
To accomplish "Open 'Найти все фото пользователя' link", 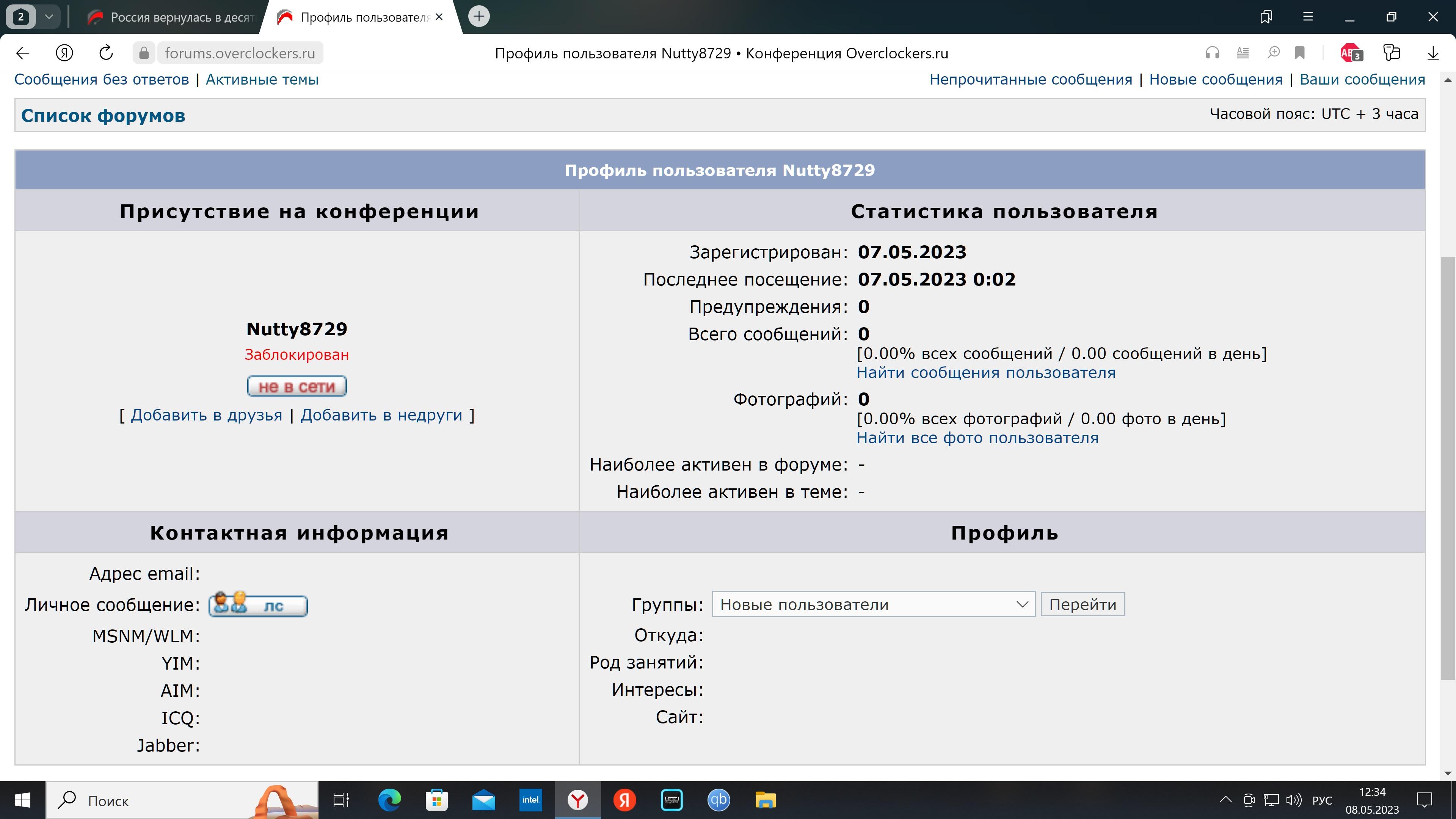I will click(x=977, y=438).
